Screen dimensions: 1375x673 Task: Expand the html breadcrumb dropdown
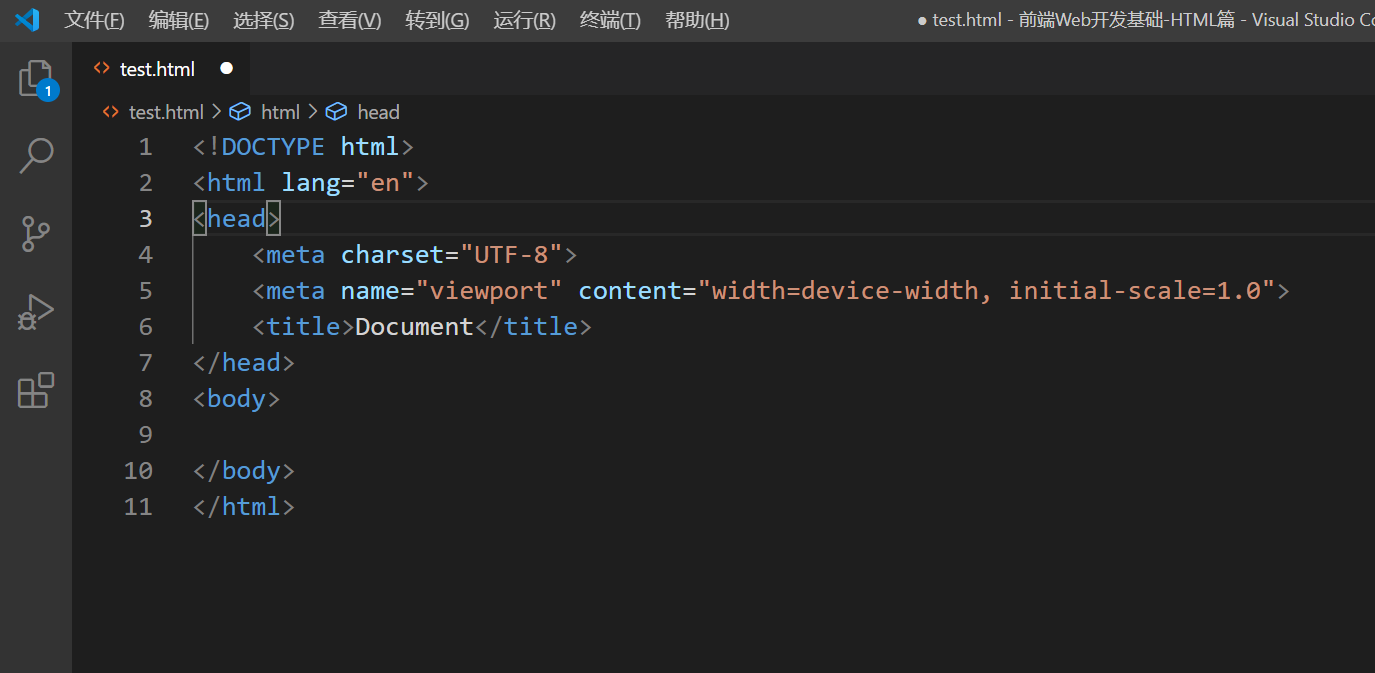(x=280, y=112)
